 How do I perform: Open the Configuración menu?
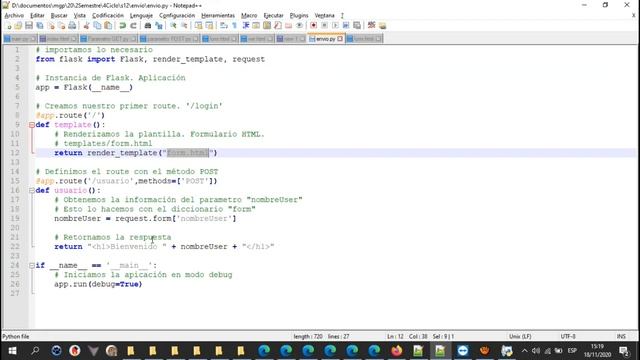click(177, 16)
